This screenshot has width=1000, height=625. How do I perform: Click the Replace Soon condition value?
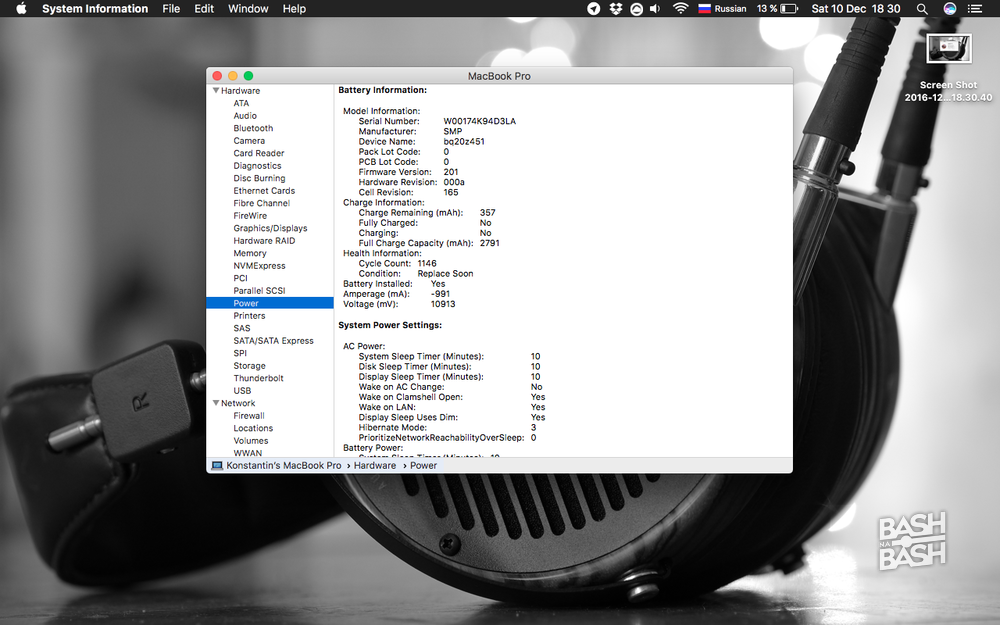445,274
